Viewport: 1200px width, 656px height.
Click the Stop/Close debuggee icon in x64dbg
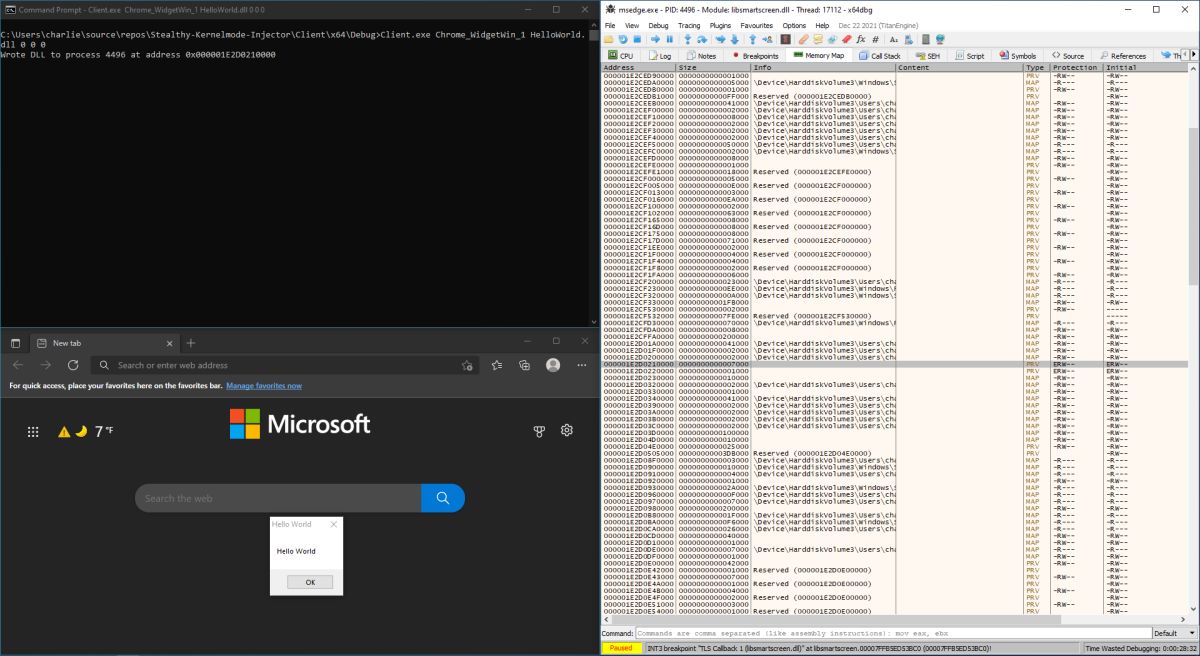click(637, 39)
